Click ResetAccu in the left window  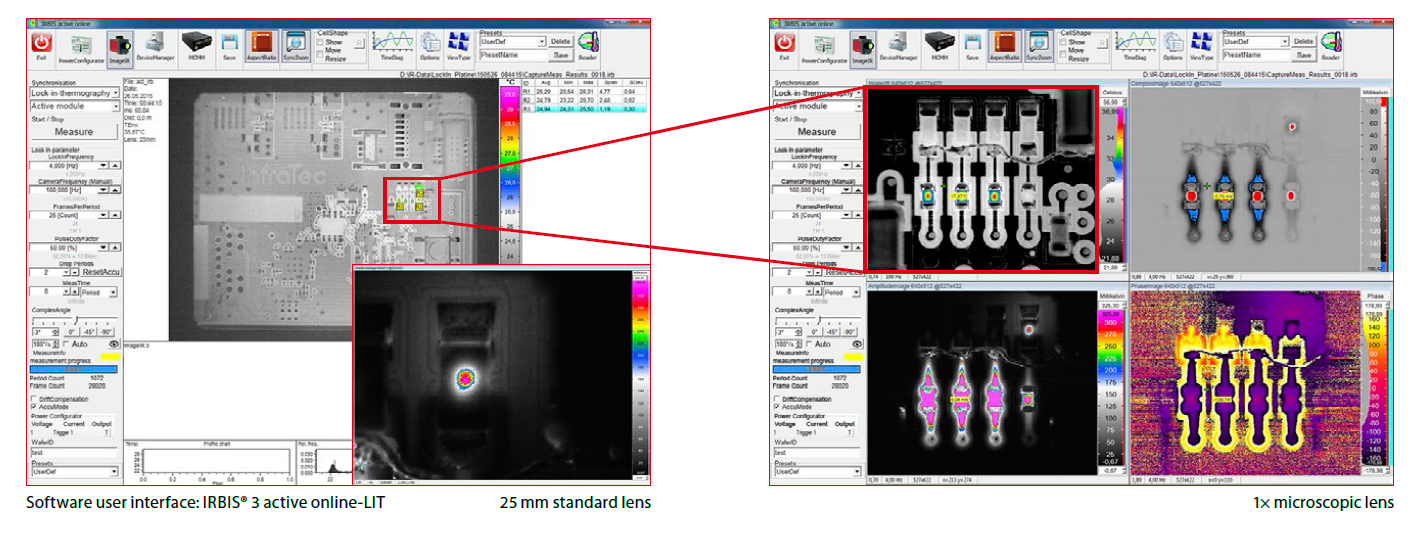(x=99, y=272)
